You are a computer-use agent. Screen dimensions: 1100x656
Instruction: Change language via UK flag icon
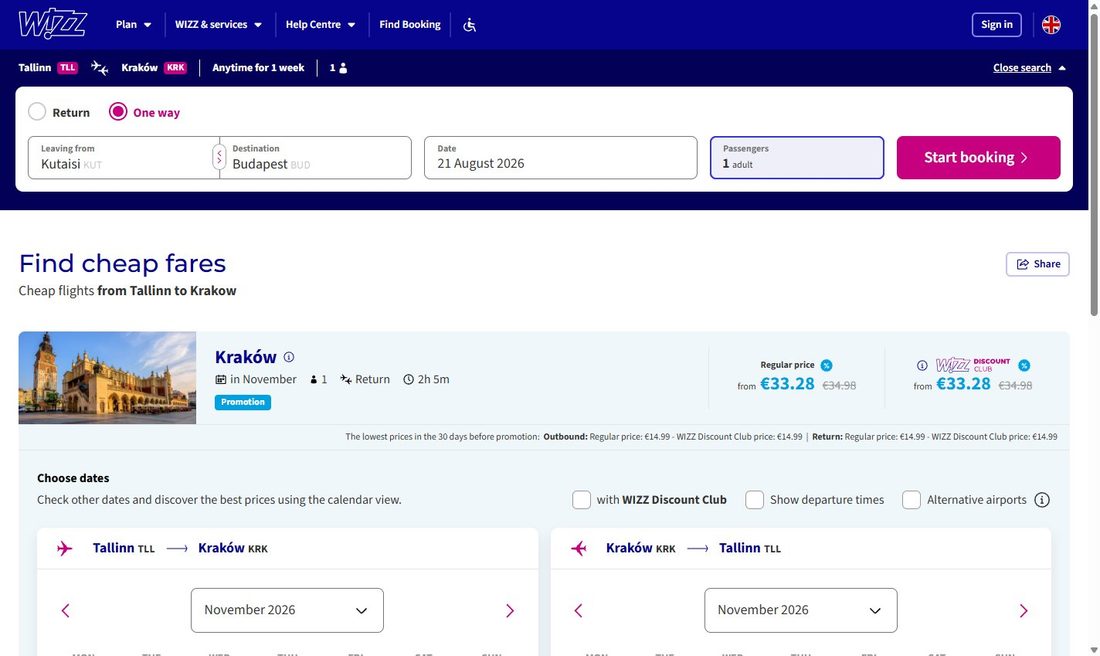(x=1051, y=25)
